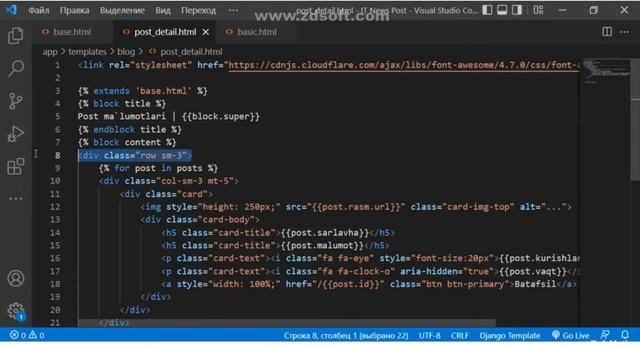
Task: Show additional activity bar views ellipsis
Action: [x=16, y=199]
